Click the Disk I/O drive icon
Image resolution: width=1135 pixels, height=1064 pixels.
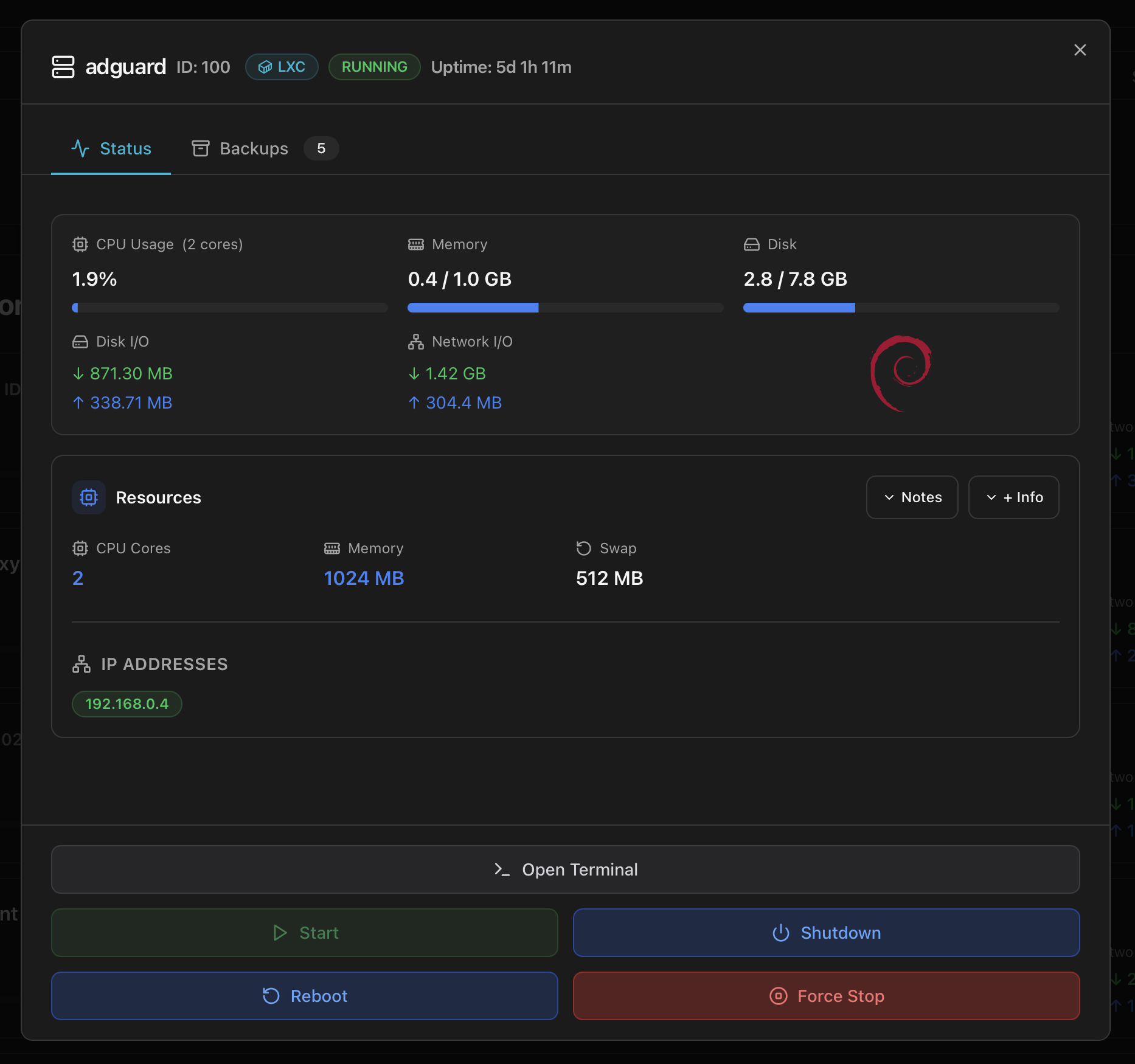point(80,342)
